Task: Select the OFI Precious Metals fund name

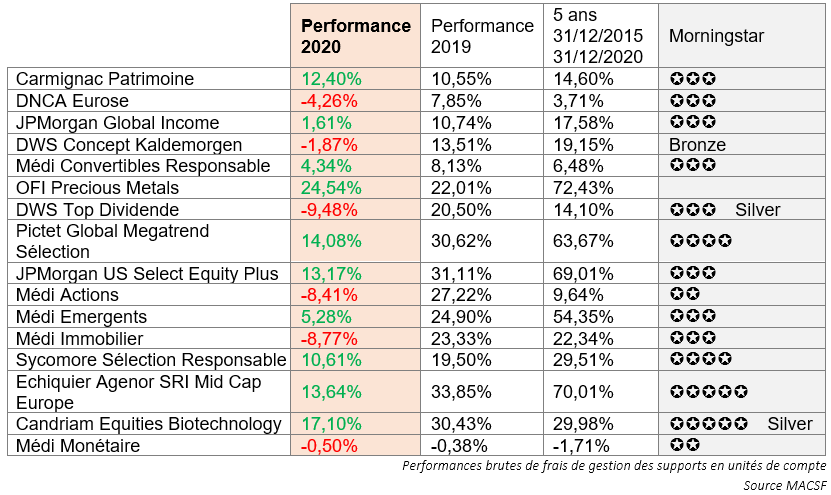Action: coord(98,188)
